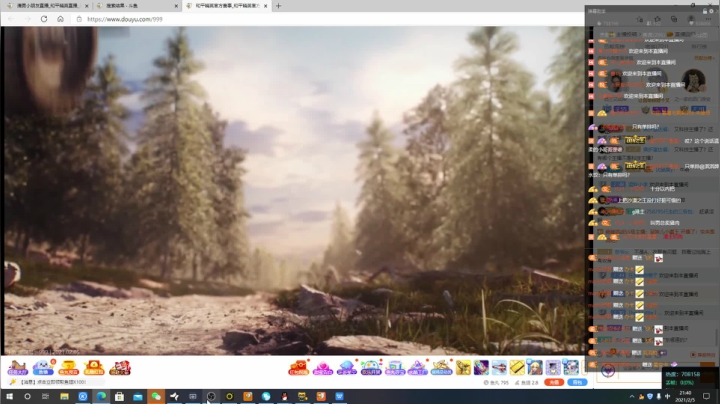Open Microsoft Store from the taskbar
Screen dimensions: 720x404
[x=119, y=396]
